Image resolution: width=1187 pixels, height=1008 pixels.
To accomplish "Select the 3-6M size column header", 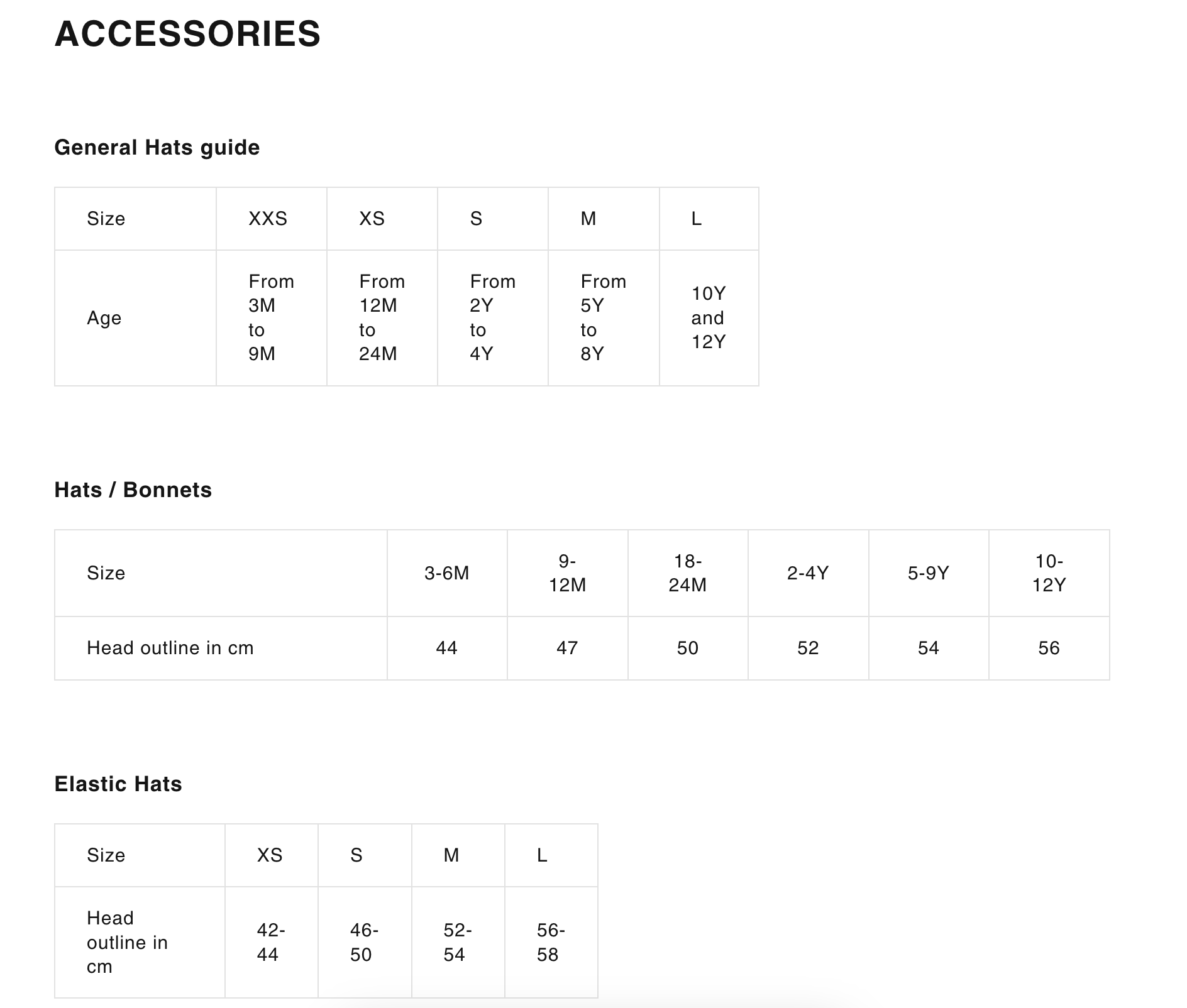I will [446, 573].
